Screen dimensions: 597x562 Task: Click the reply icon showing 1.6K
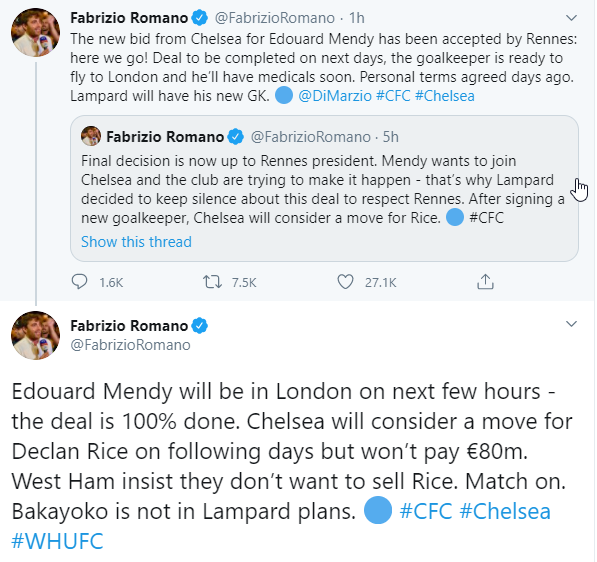click(x=80, y=282)
